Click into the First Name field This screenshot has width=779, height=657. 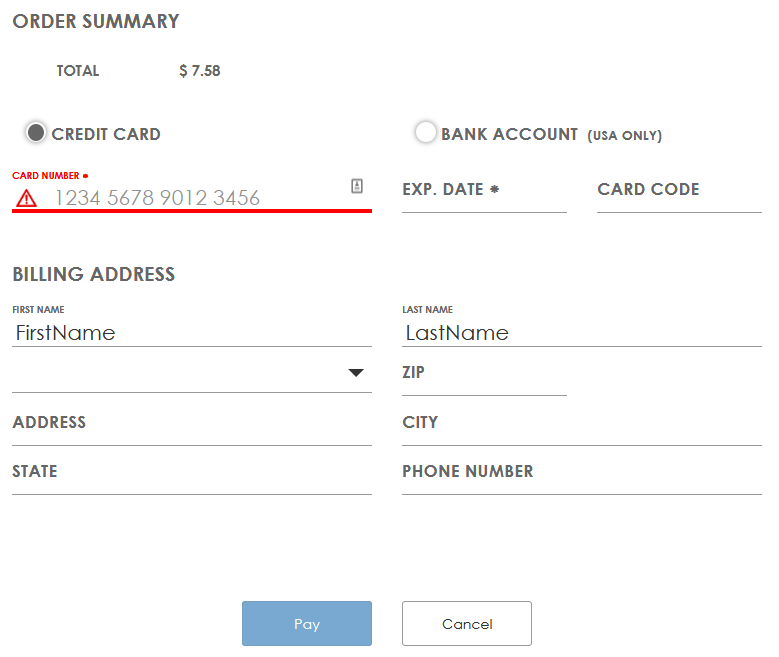(192, 333)
